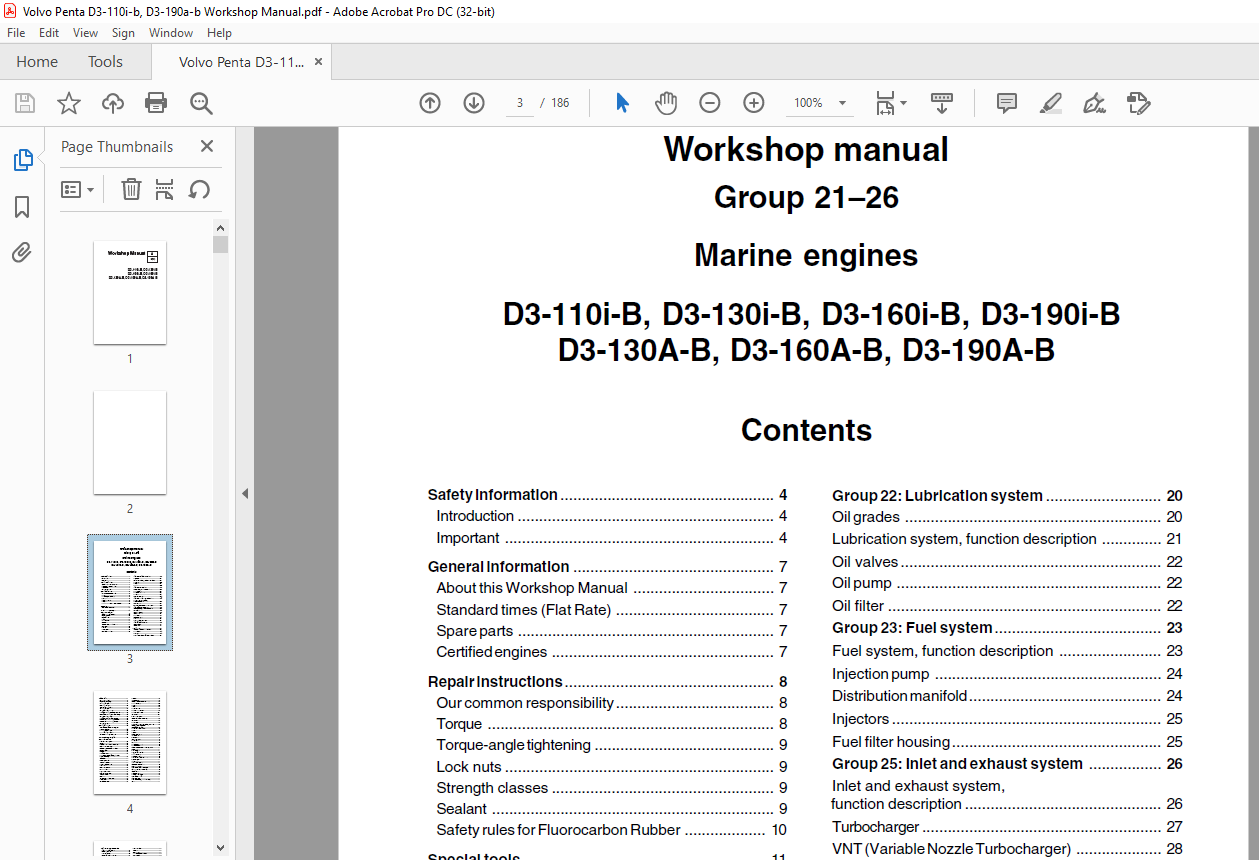Screen dimensions: 1259x860
Task: Click the scrolling mode toolbar icon
Action: (942, 103)
